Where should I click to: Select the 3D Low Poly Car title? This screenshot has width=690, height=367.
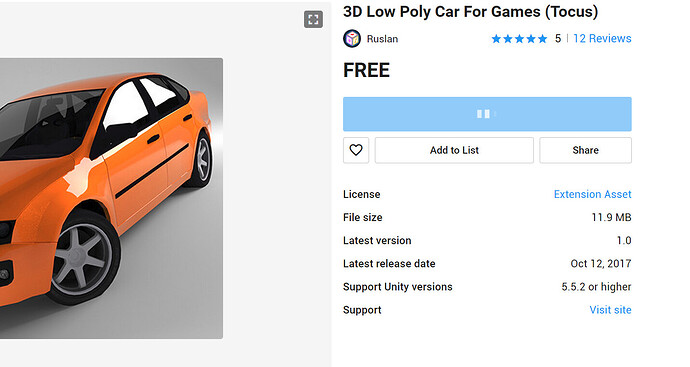pyautogui.click(x=470, y=11)
